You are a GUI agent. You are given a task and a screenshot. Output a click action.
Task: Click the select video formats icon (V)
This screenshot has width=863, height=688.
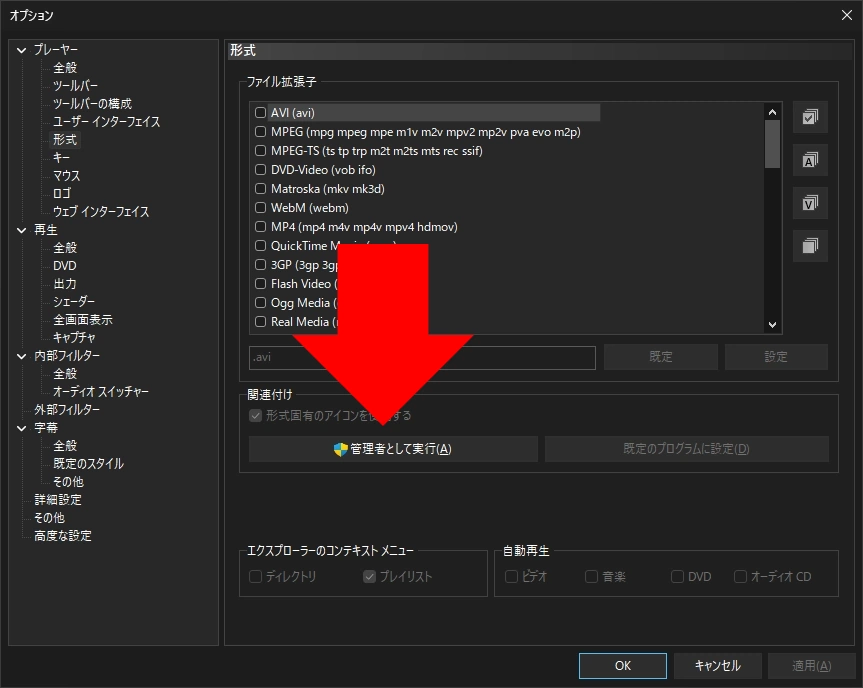point(810,203)
